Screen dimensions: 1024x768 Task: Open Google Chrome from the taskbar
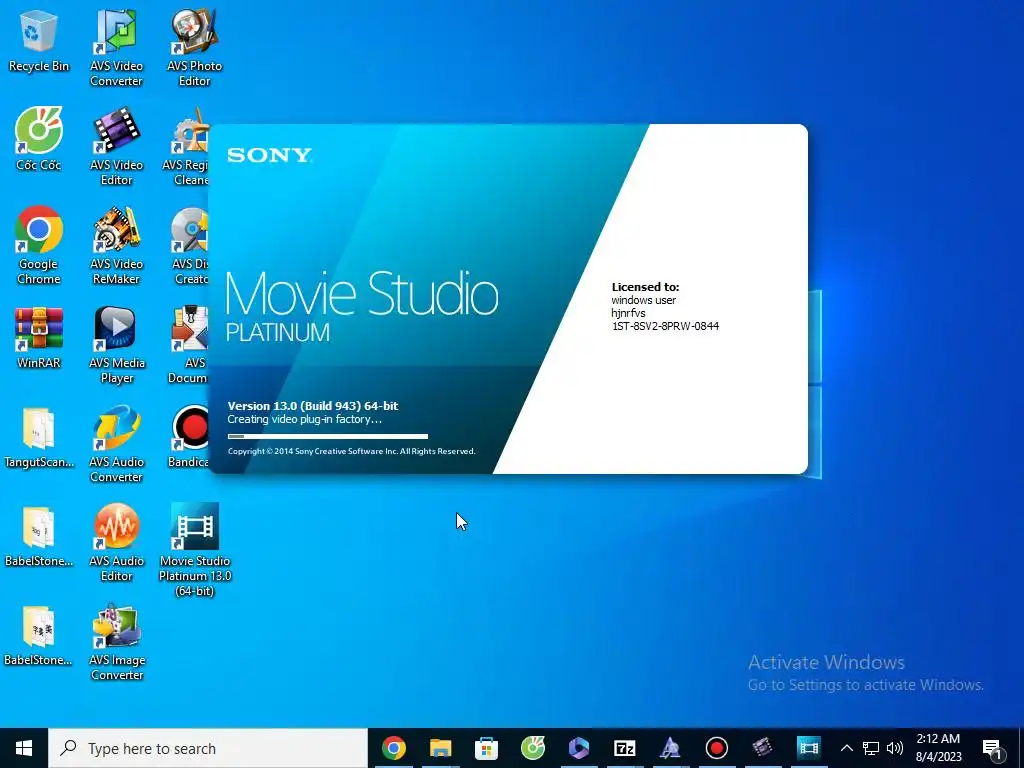pos(394,748)
